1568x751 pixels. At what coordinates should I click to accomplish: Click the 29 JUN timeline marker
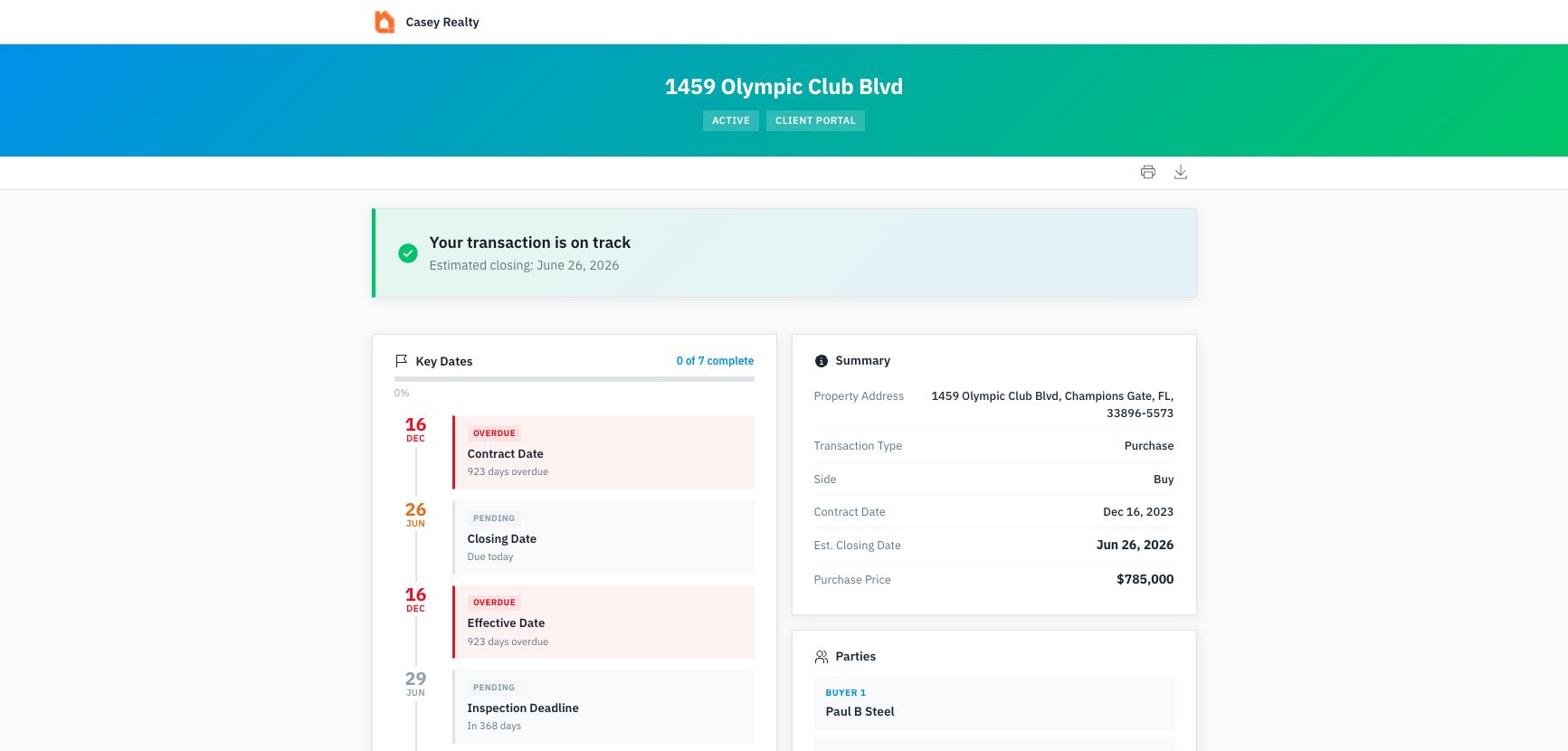coord(415,683)
